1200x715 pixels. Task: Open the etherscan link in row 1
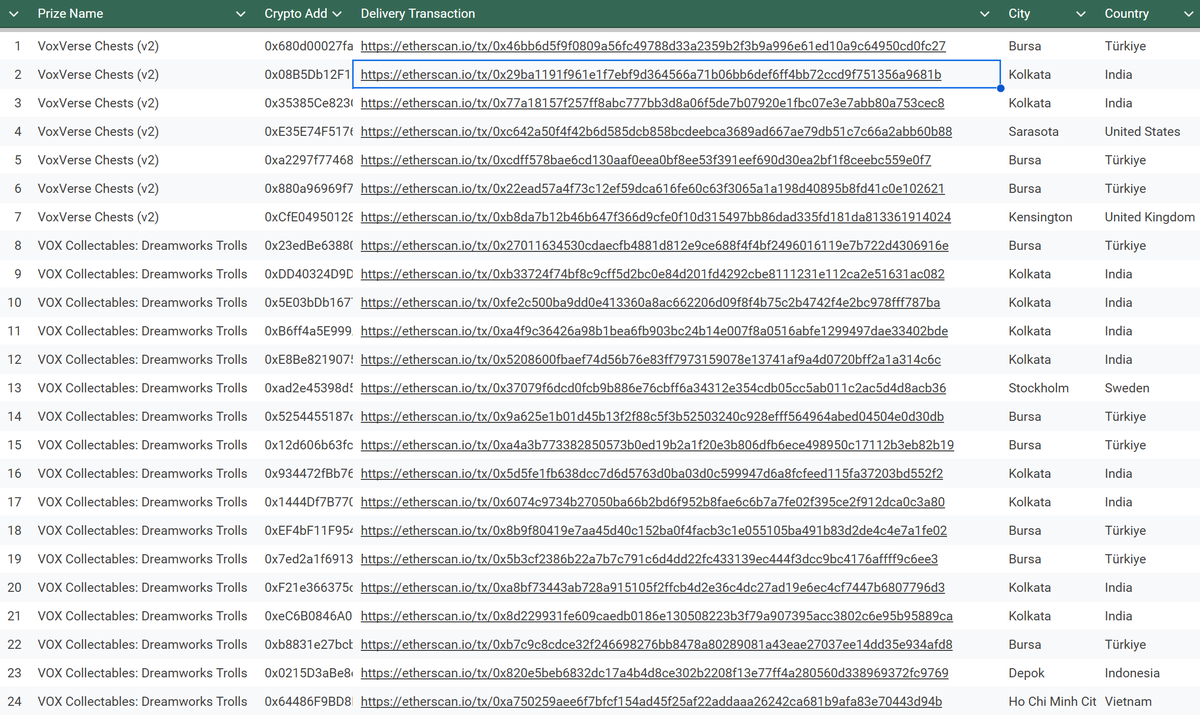(655, 45)
